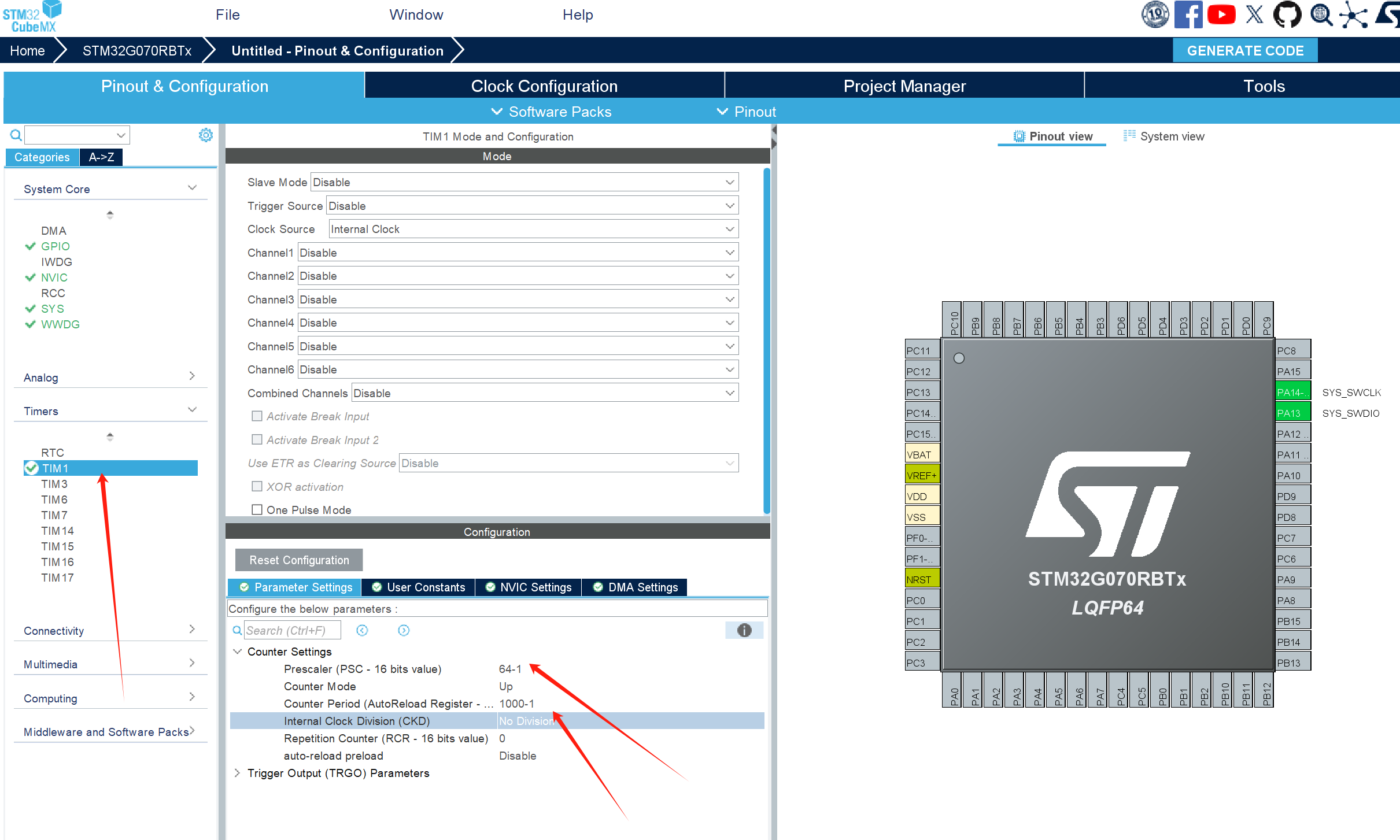This screenshot has width=1400, height=840.
Task: Open categories settings gear icon
Action: (x=206, y=135)
